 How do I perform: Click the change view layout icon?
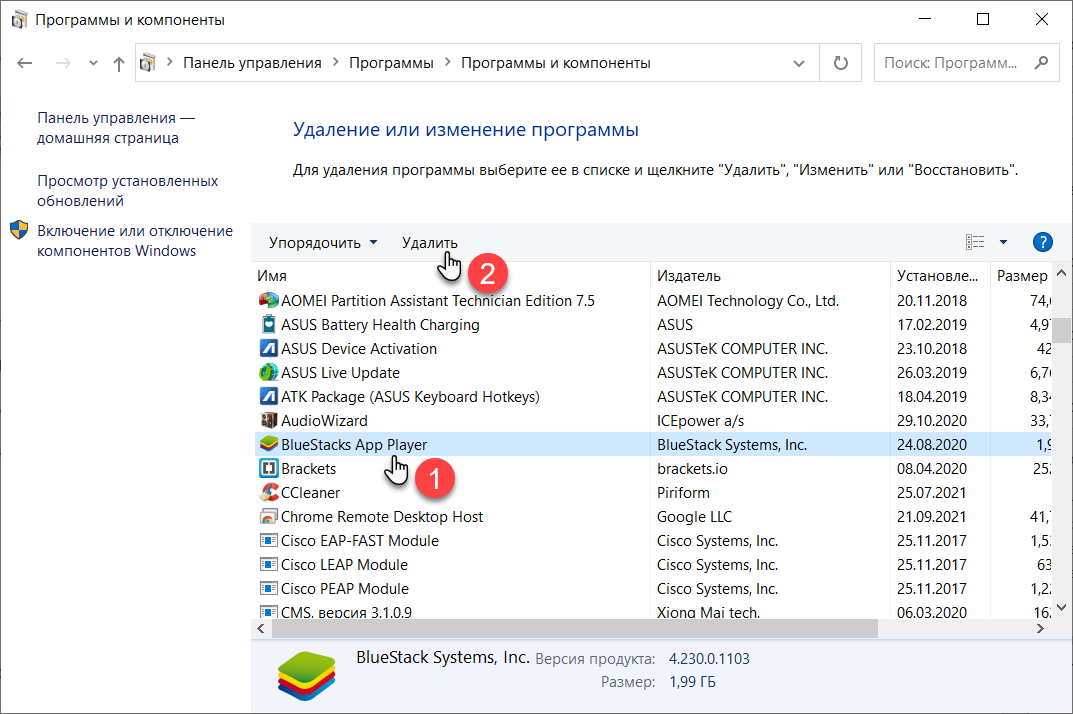click(975, 242)
